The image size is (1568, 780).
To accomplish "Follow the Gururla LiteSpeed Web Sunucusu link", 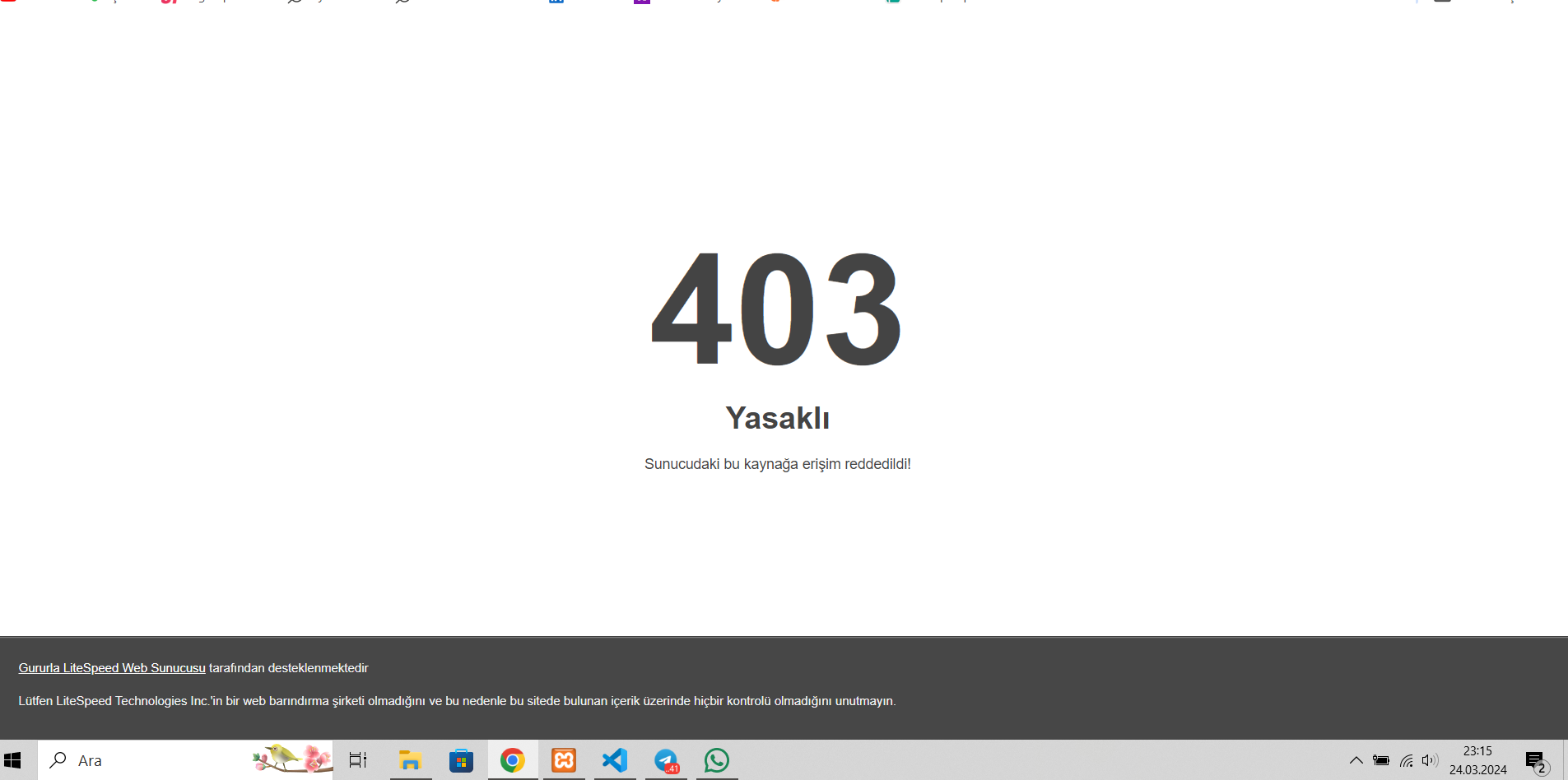I will click(x=112, y=668).
